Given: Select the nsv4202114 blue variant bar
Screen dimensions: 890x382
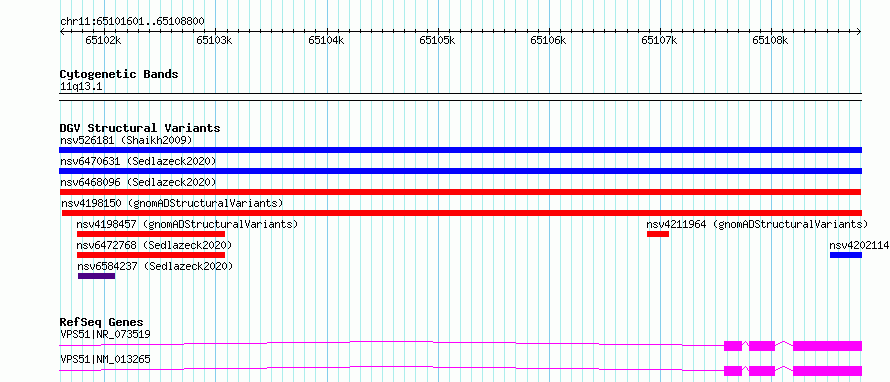Looking at the screenshot, I should 846,255.
